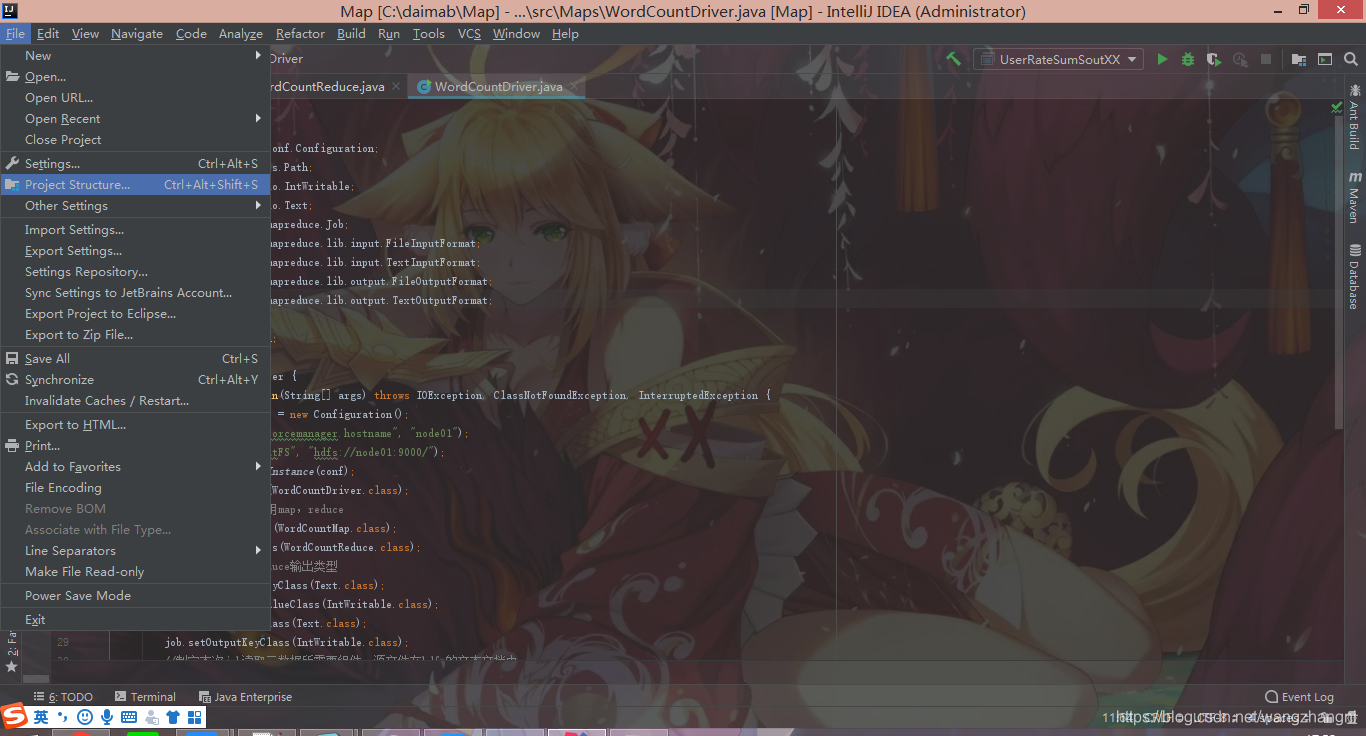Image resolution: width=1366 pixels, height=736 pixels.
Task: Open Sogou skin shirt icon
Action: click(173, 717)
